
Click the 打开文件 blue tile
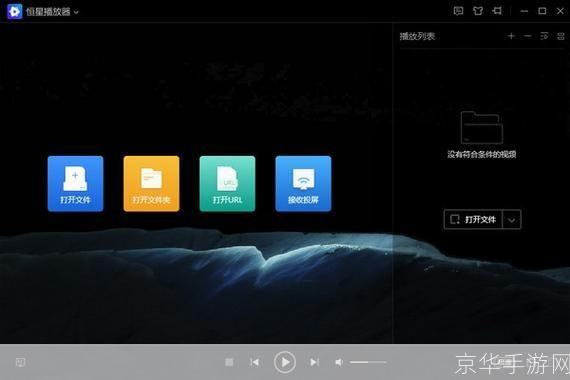(x=75, y=184)
